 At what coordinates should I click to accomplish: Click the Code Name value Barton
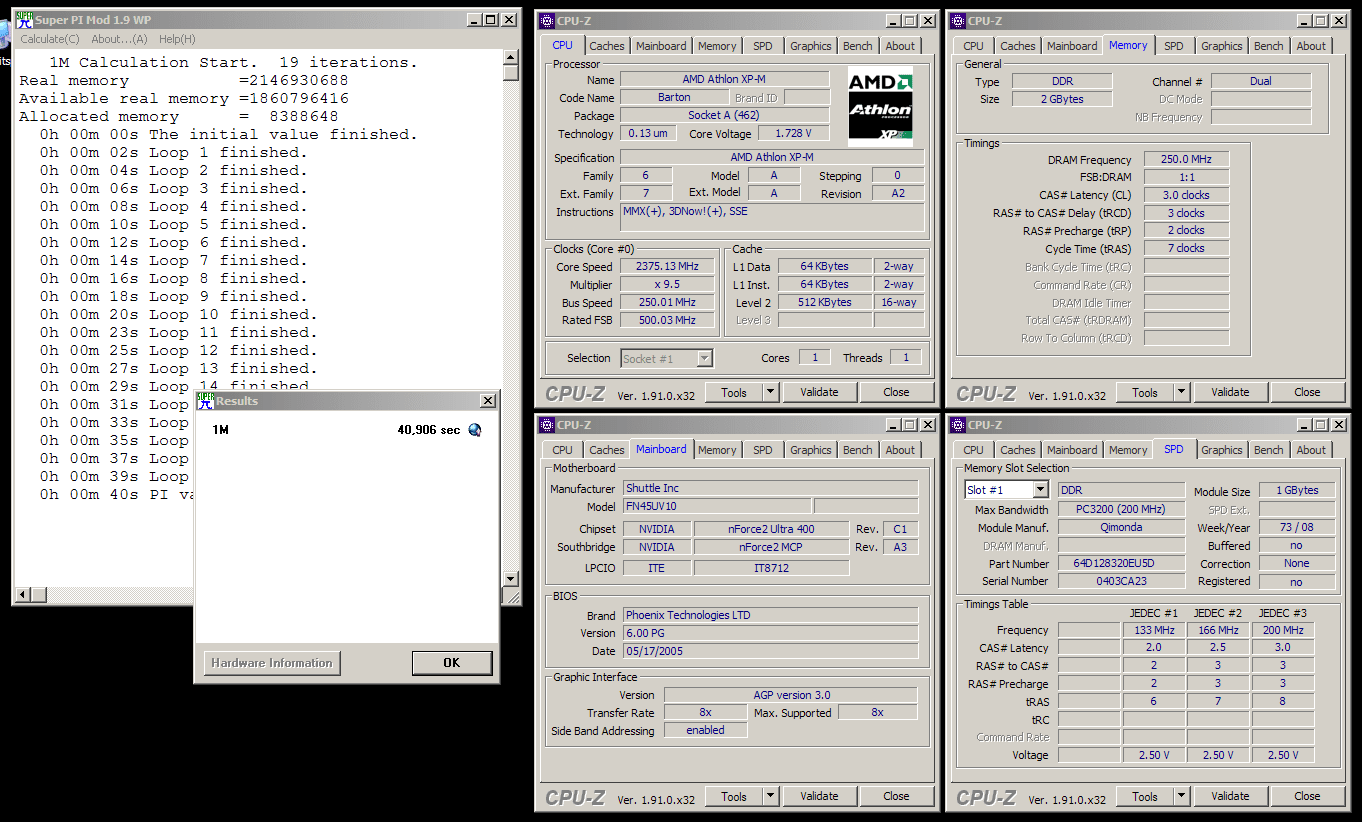click(674, 98)
